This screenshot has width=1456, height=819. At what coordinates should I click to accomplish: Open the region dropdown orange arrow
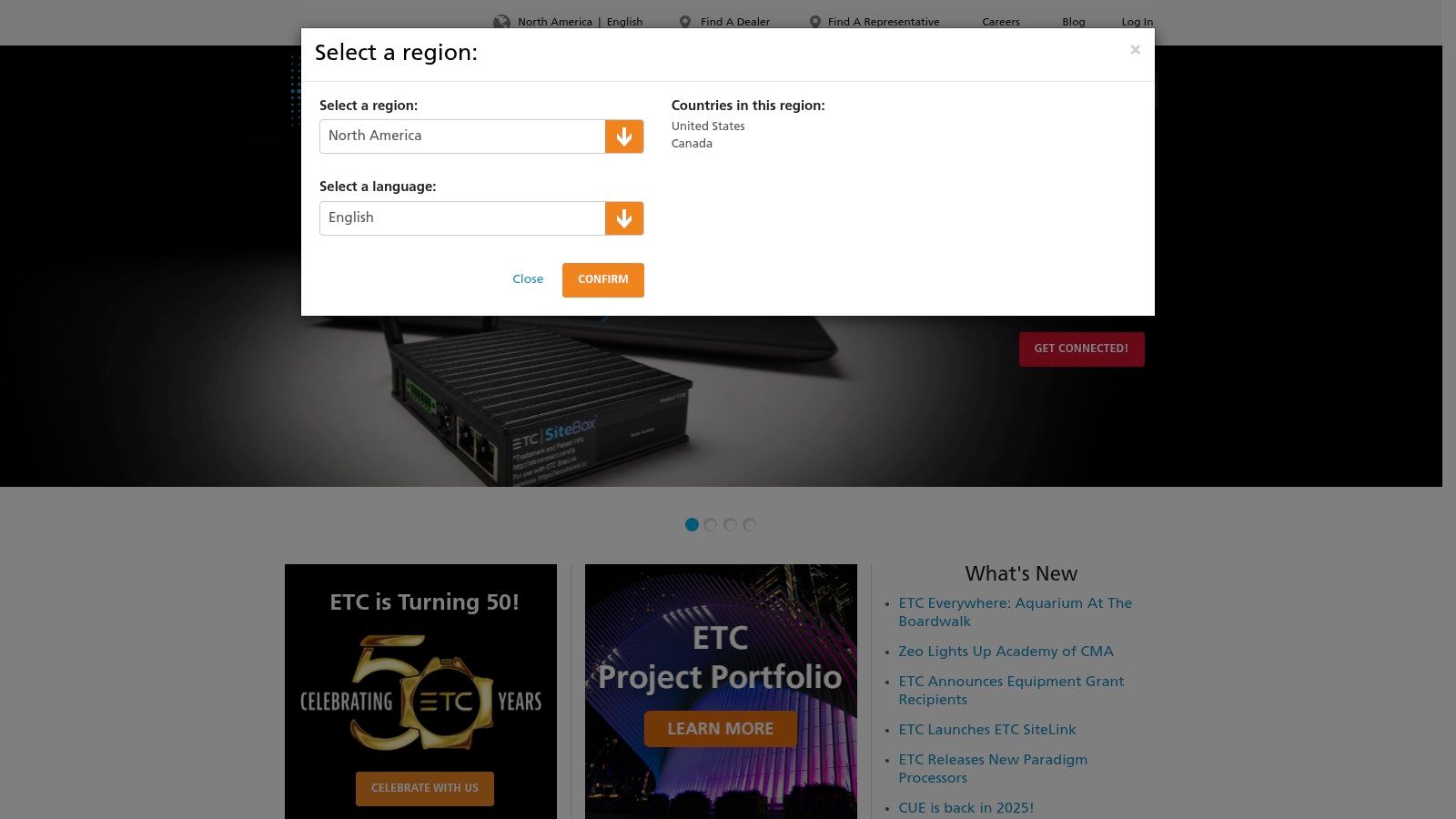click(x=624, y=136)
